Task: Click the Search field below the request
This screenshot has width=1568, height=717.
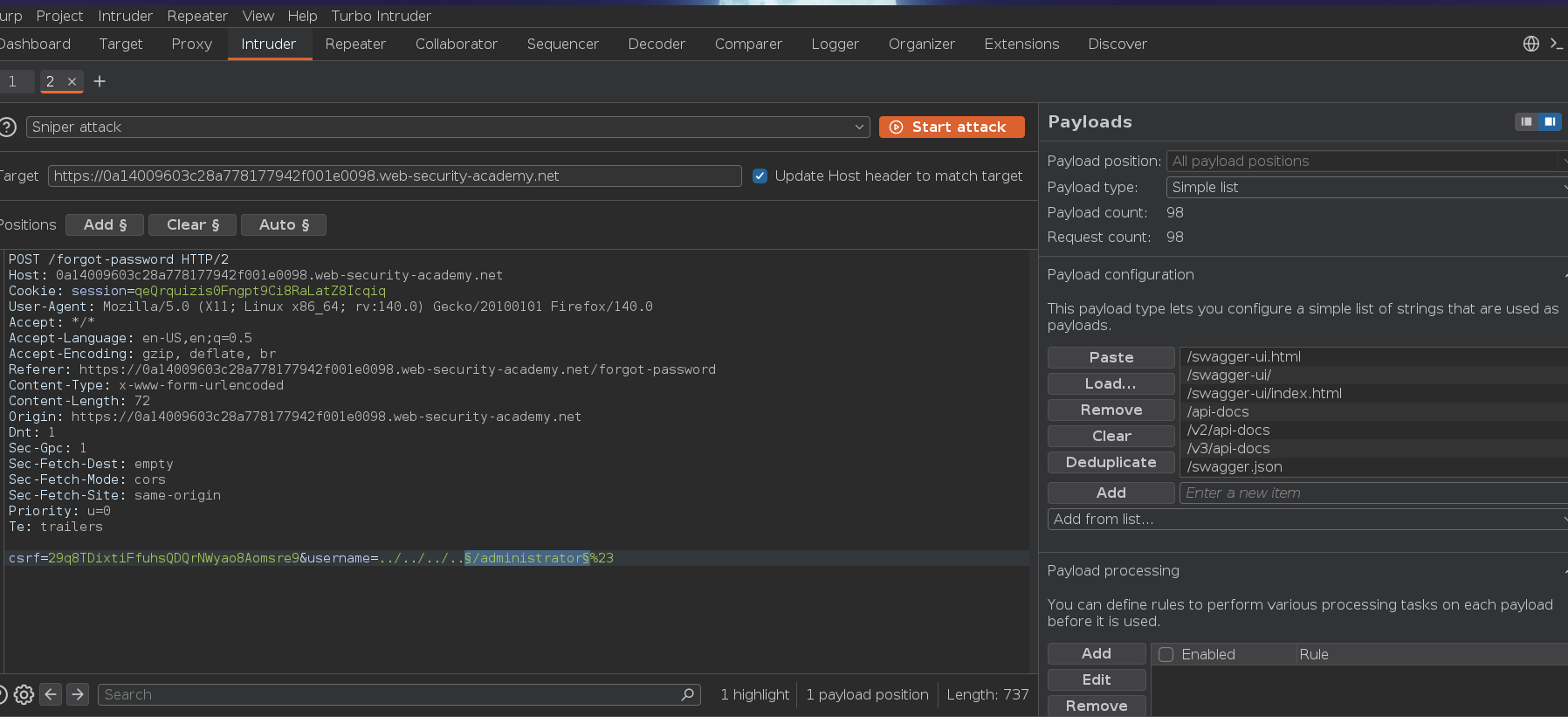Action: 399,694
